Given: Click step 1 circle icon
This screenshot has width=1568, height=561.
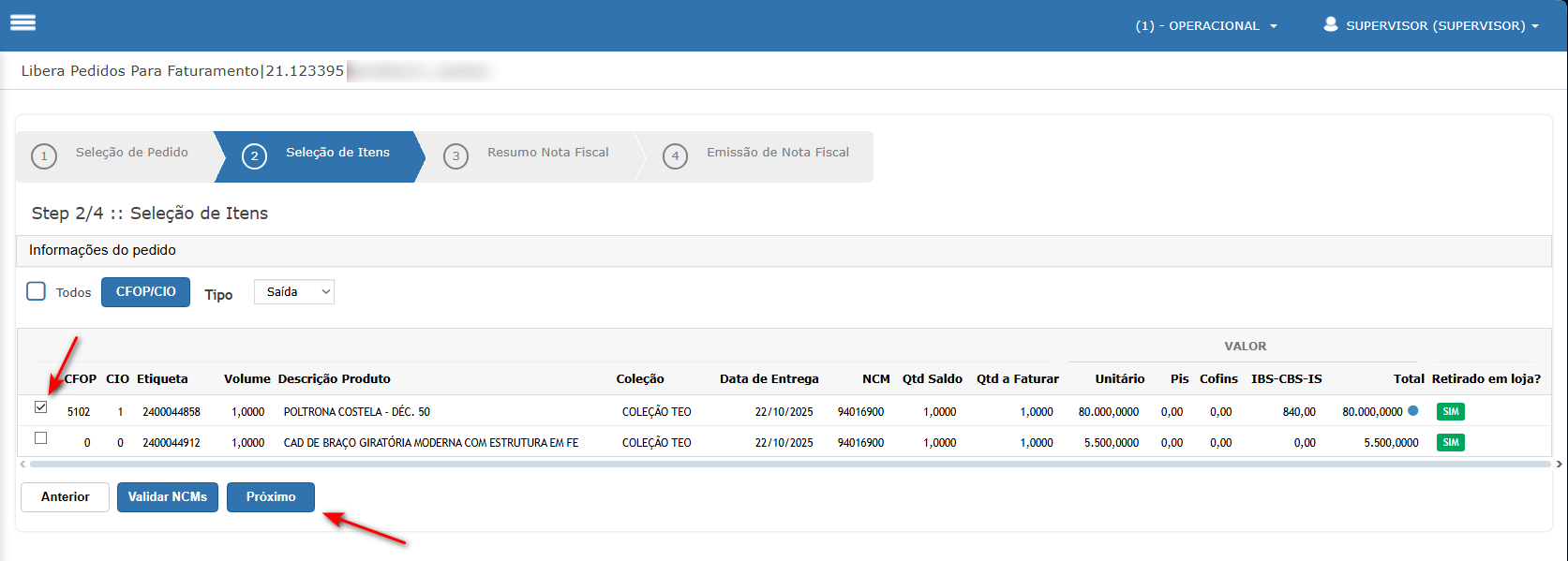Looking at the screenshot, I should (x=44, y=156).
